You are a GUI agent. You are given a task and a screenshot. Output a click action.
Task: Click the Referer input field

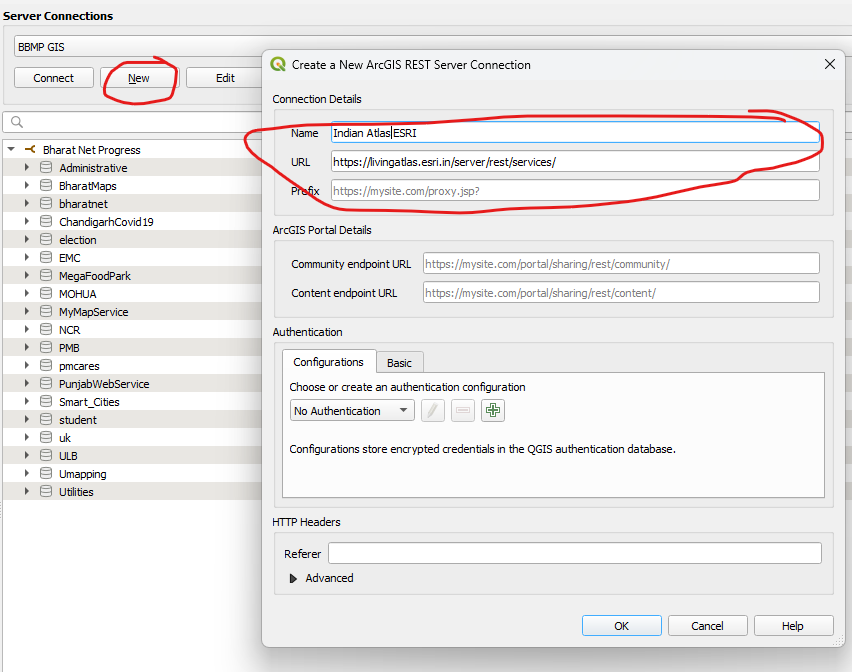[x=574, y=554]
